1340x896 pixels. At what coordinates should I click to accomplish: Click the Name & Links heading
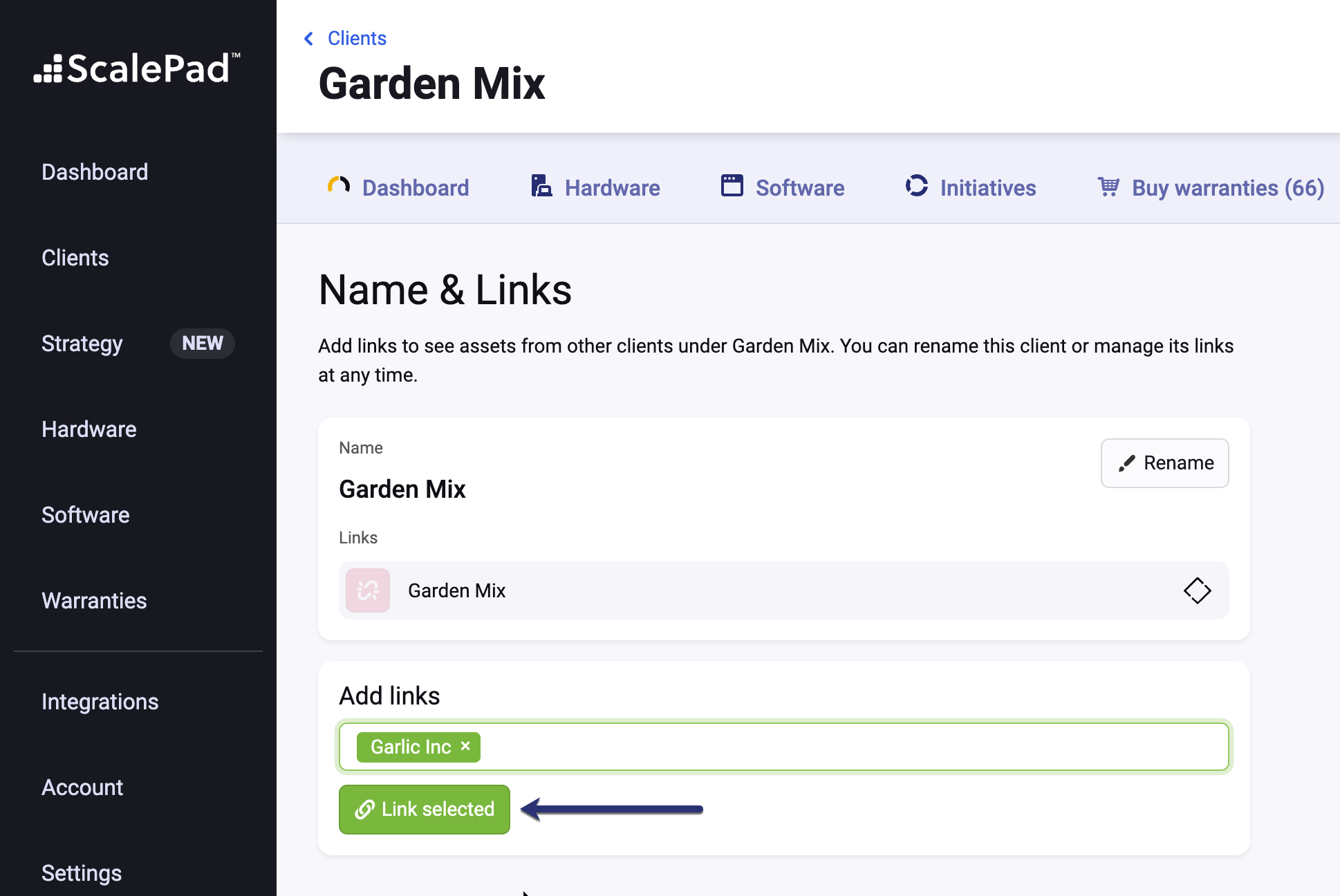coord(445,290)
